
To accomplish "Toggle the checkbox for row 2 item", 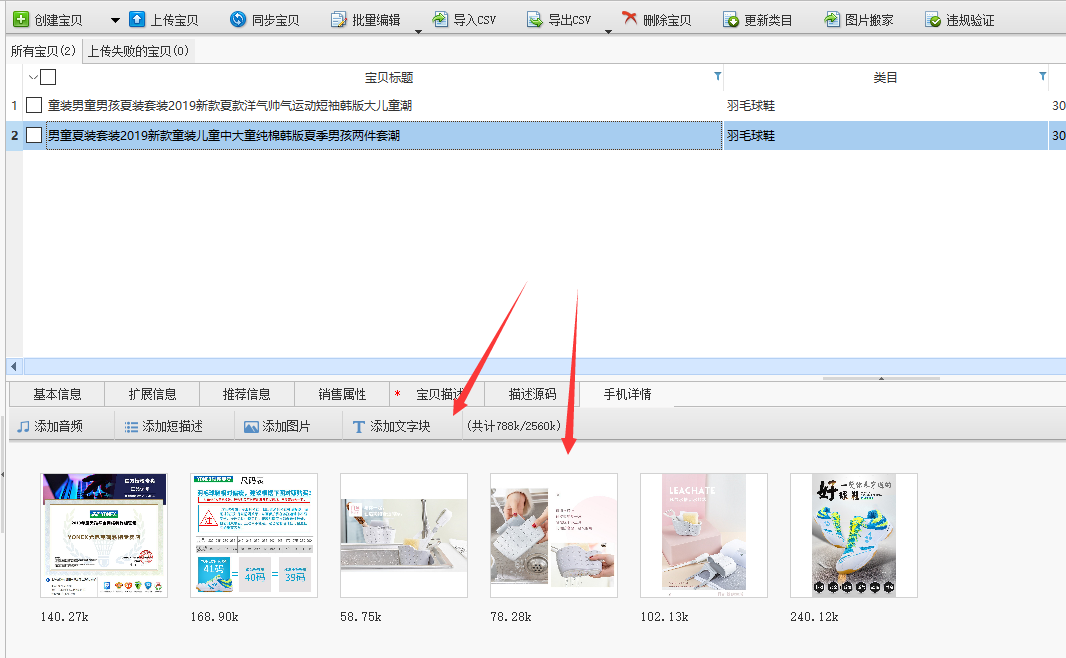I will [x=35, y=135].
